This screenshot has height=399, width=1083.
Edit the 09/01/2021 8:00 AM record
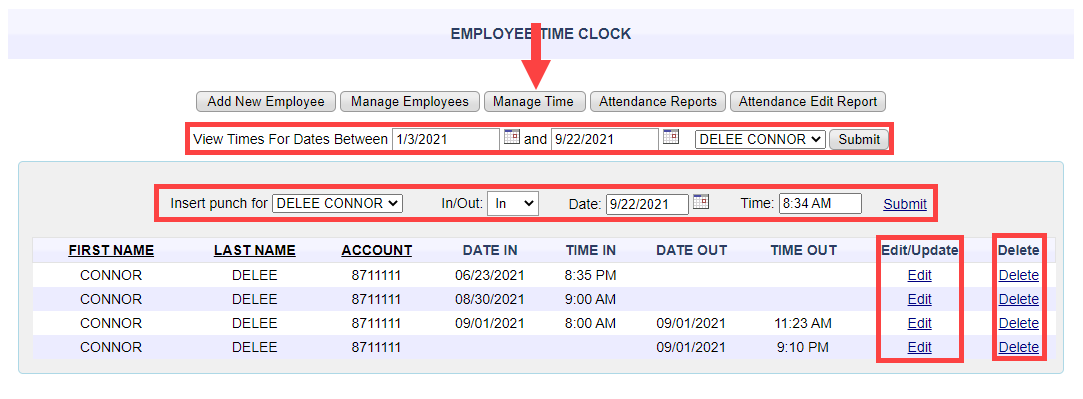coord(919,323)
